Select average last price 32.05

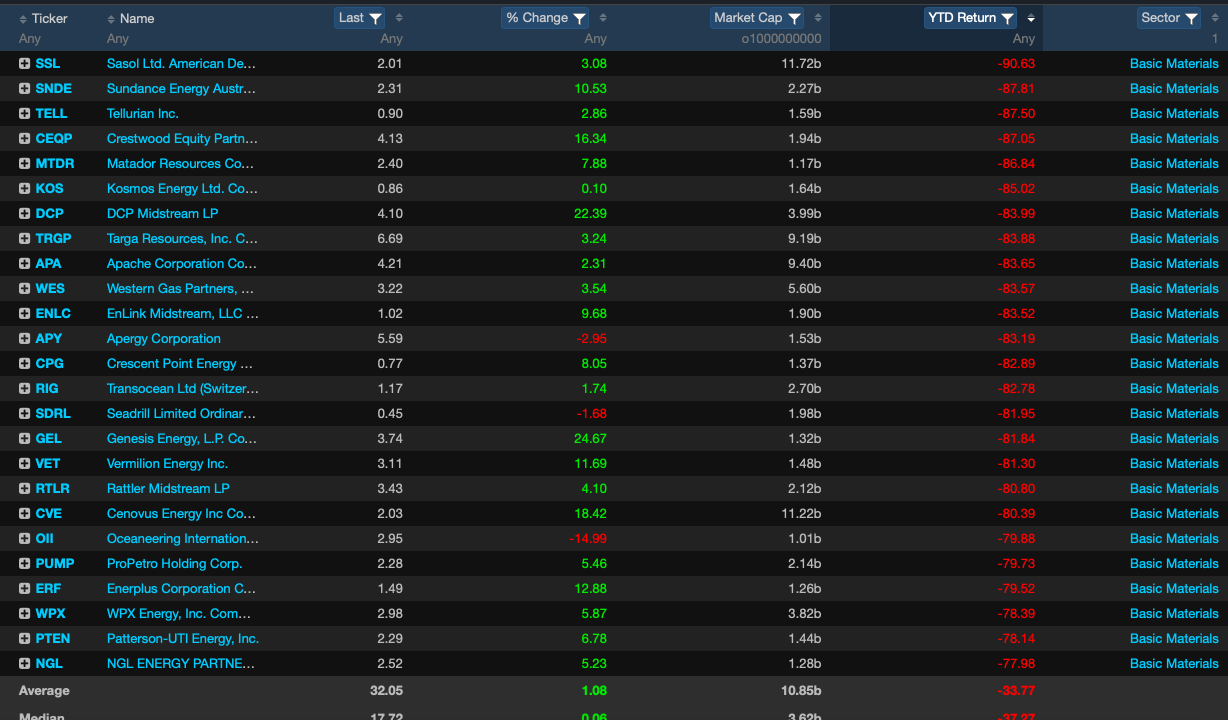[x=386, y=690]
